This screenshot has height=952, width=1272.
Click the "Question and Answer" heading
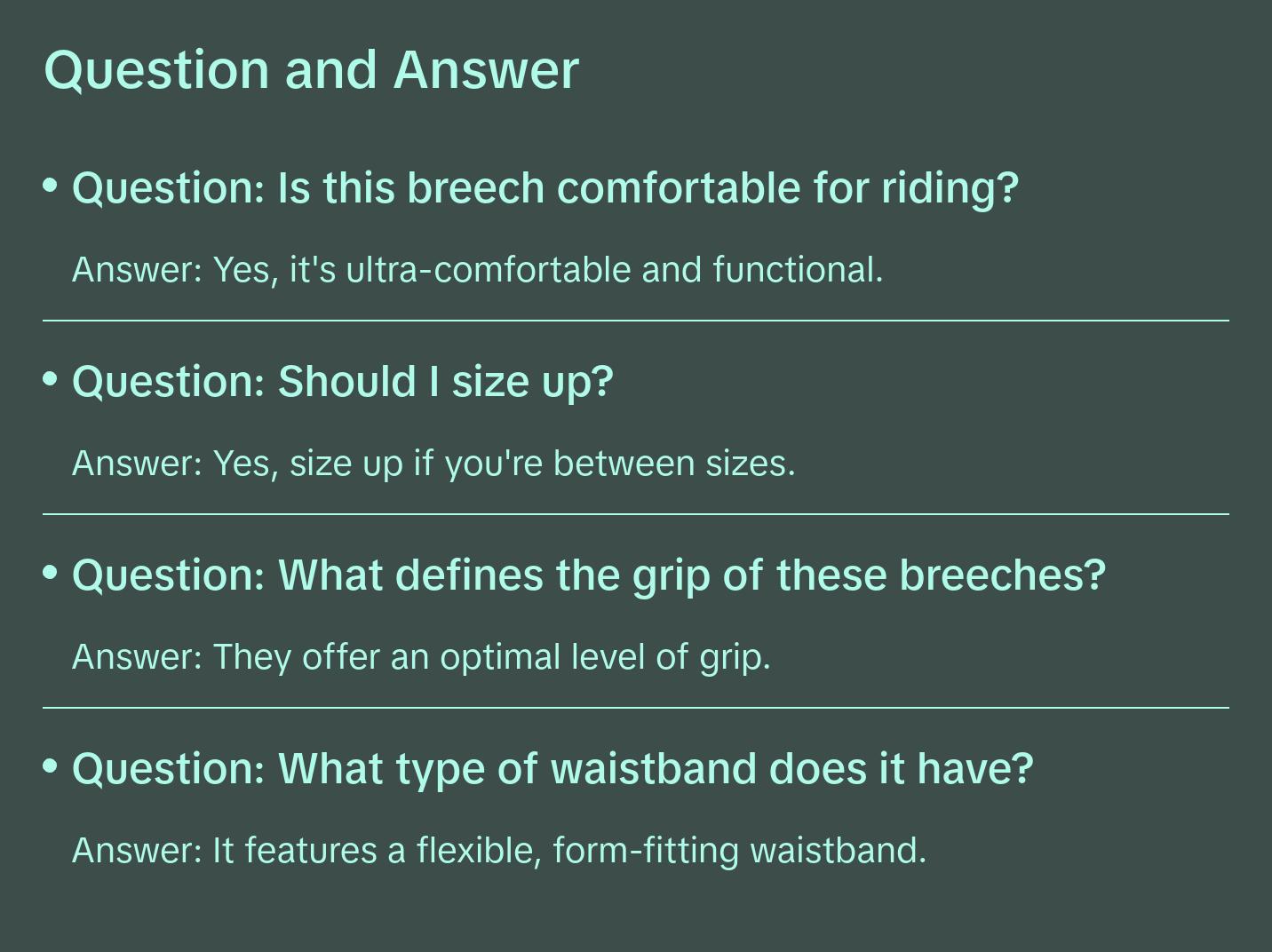(x=311, y=69)
